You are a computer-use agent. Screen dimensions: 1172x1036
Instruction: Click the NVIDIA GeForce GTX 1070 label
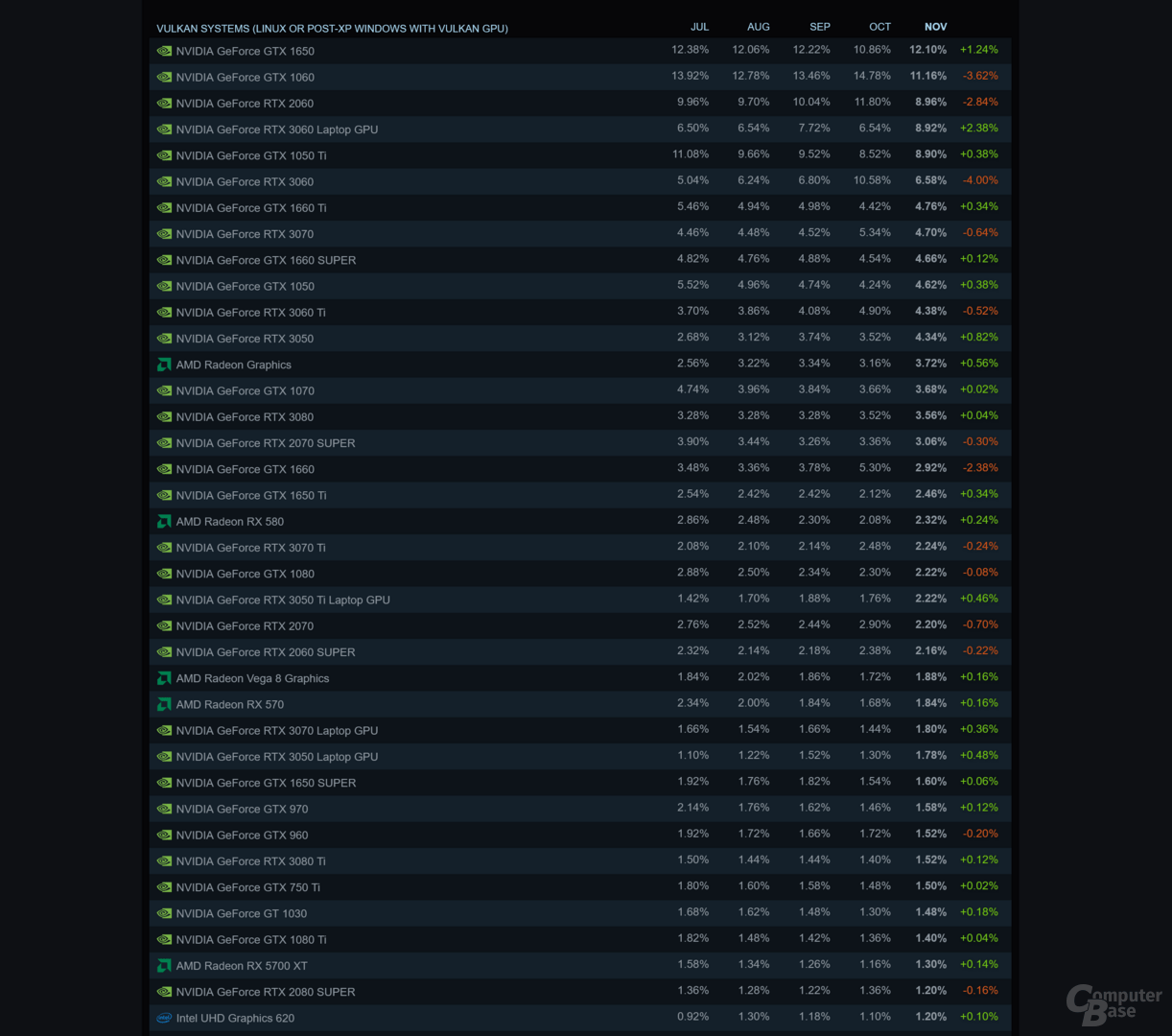tap(245, 391)
